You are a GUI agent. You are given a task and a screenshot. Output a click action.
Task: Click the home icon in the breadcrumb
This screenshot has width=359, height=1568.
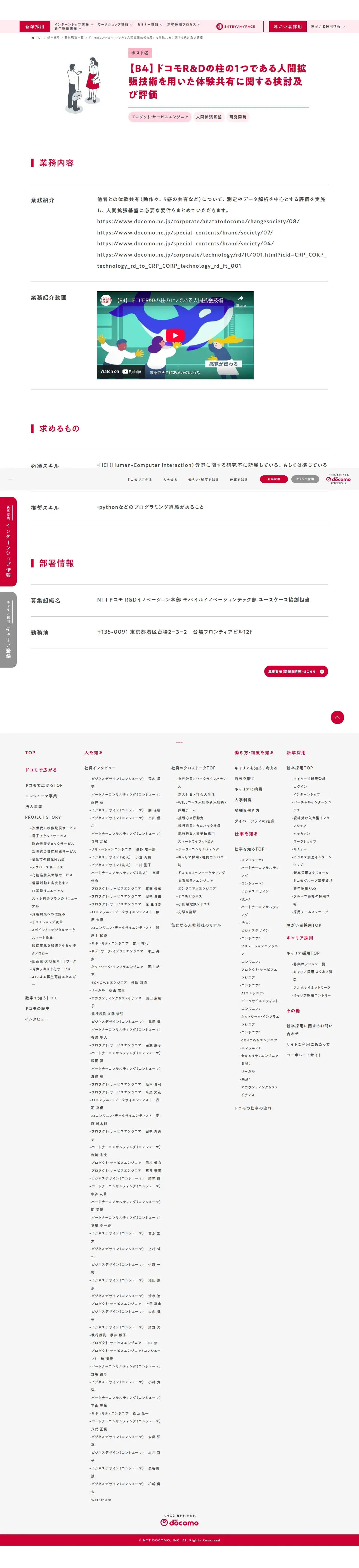coord(33,38)
